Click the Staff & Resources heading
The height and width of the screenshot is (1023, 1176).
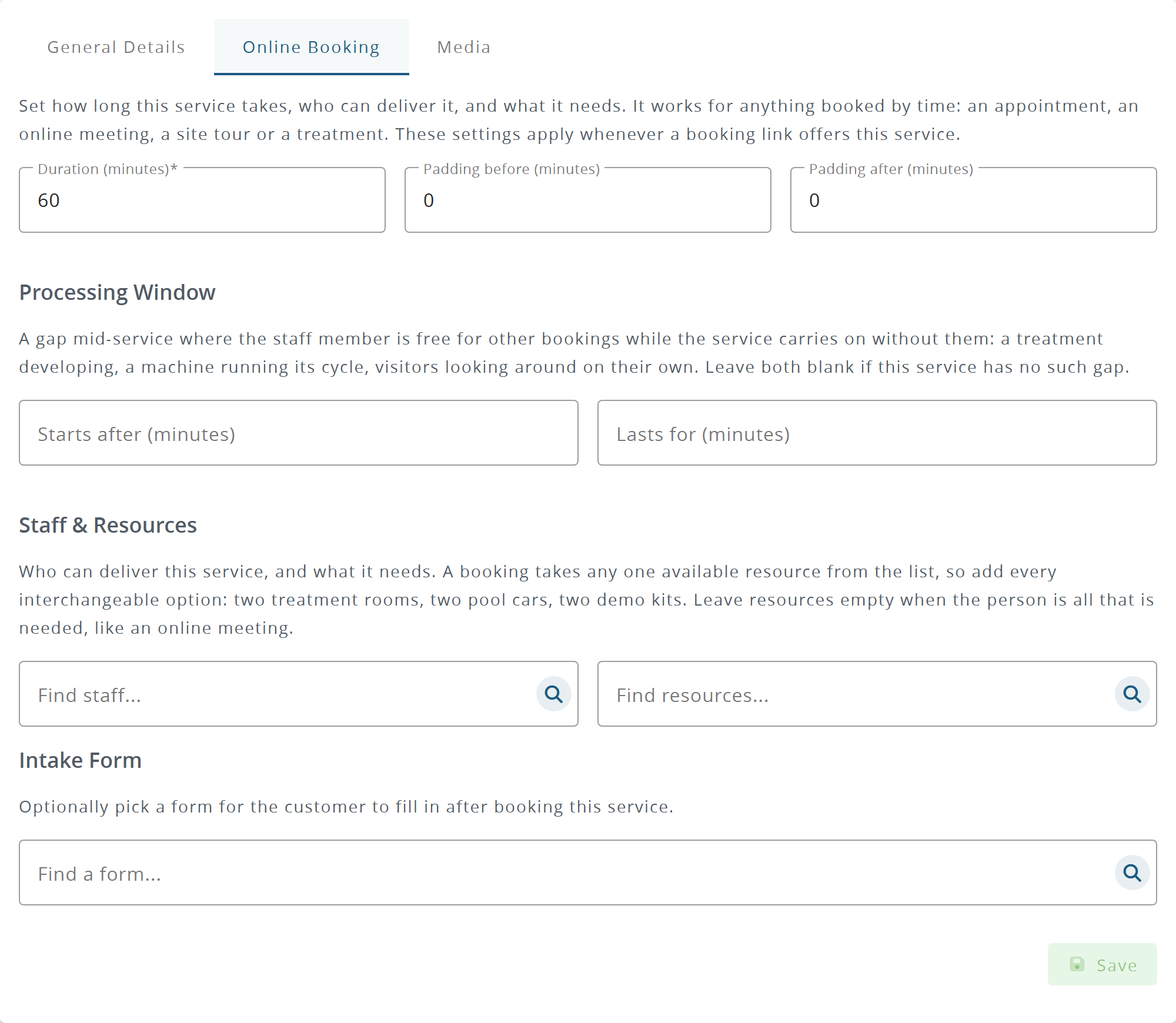pos(108,526)
